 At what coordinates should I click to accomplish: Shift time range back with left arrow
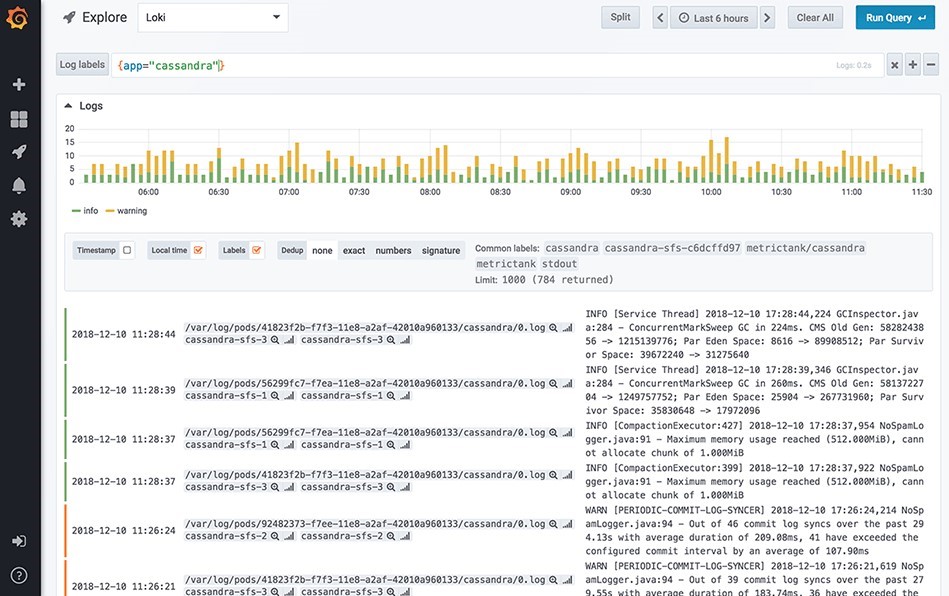click(660, 18)
